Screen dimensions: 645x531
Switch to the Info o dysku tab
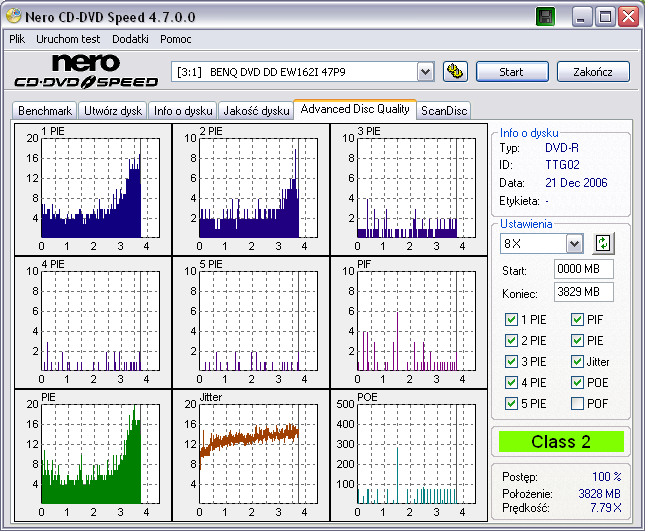pyautogui.click(x=183, y=111)
